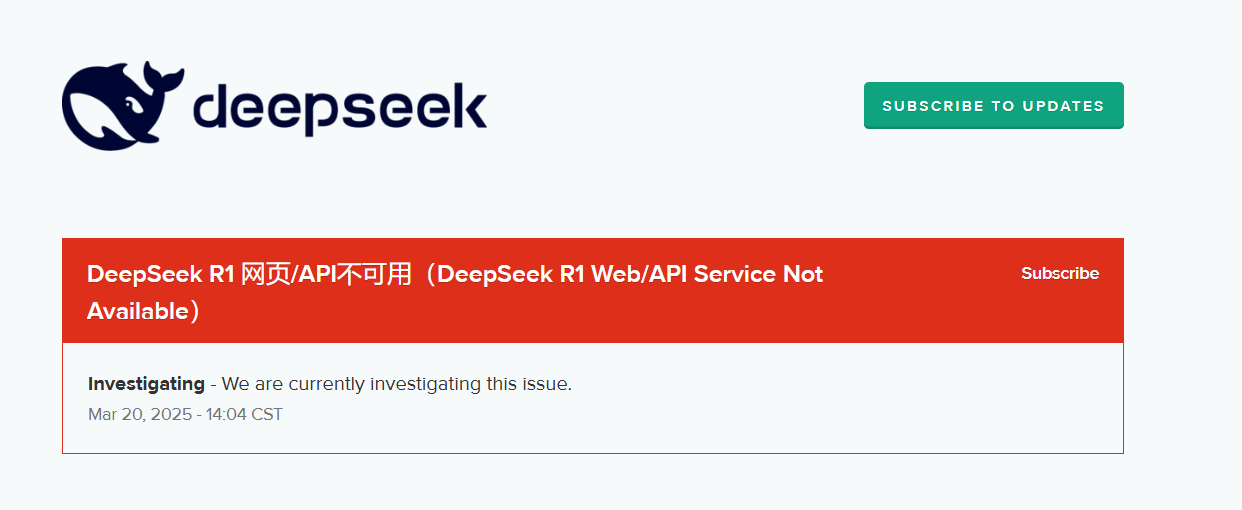Click the first "DeepSeek R1" in the title
1242x510 pixels.
coord(160,275)
